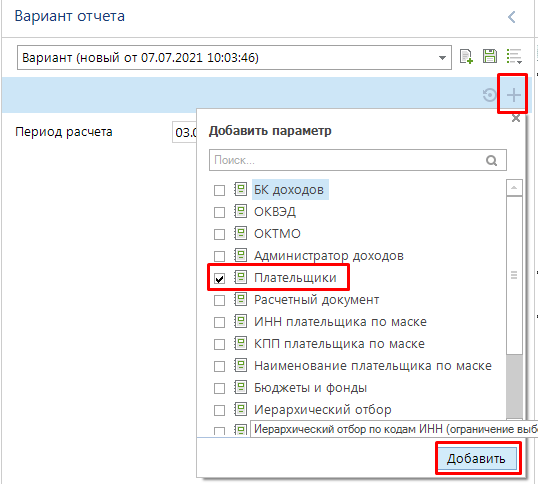Click the icon beside ОКВЭД
The height and width of the screenshot is (484, 538).
(241, 211)
